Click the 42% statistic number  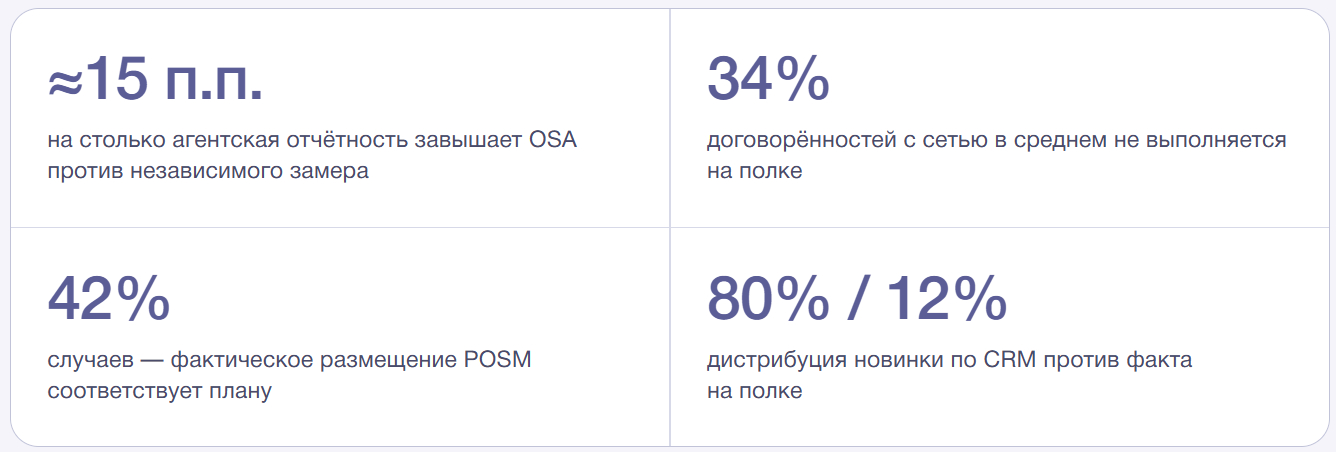click(108, 298)
